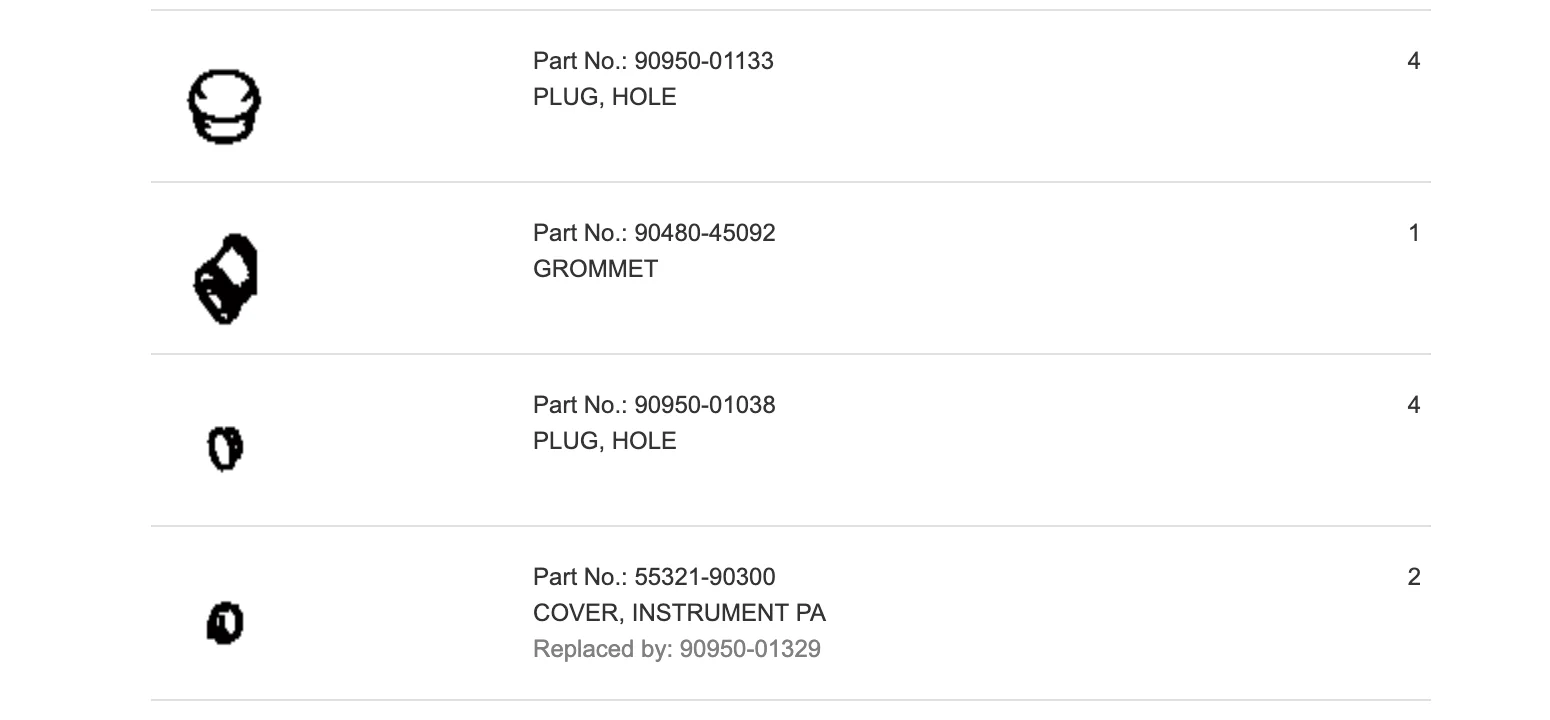Screen dimensions: 1550x720
Task: Click the COVER, INSTRUMENT PA label
Action: (680, 613)
